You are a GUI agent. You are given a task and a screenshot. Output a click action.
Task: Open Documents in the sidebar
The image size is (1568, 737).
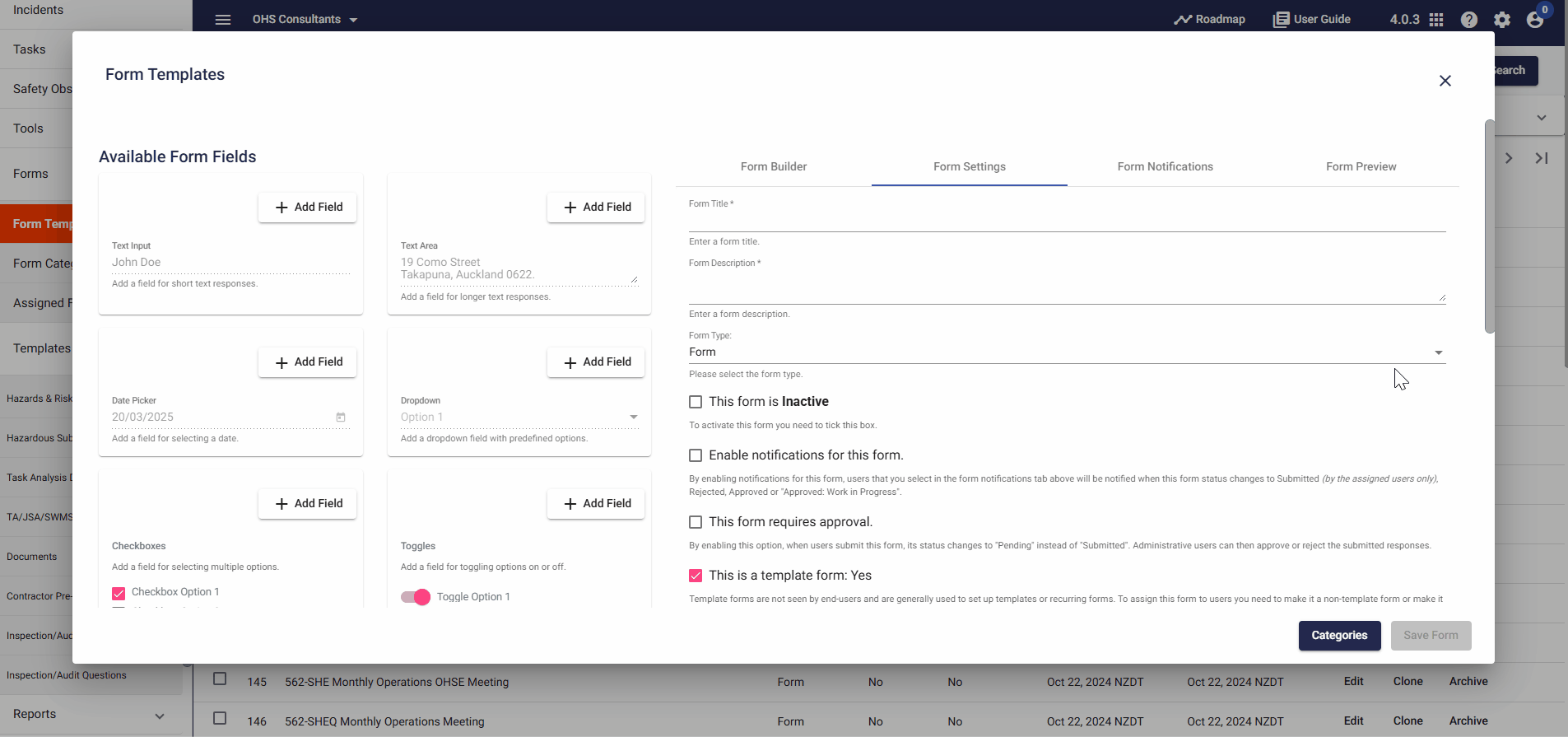pos(32,557)
